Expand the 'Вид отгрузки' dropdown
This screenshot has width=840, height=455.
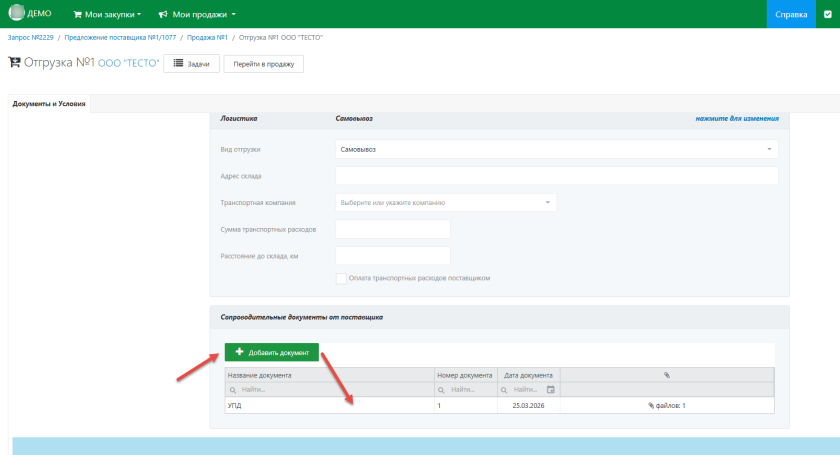(556, 149)
